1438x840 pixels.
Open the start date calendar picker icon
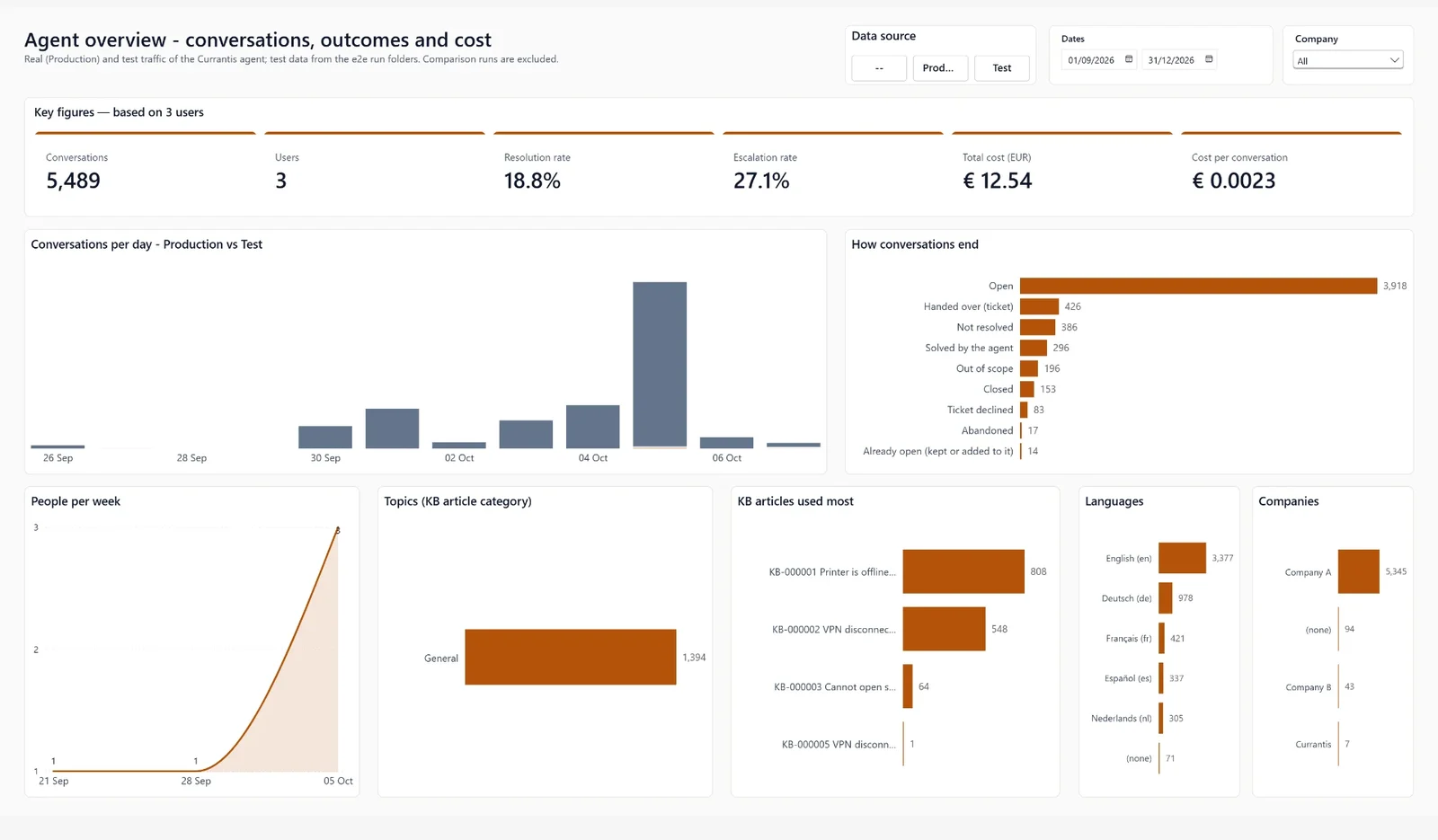1129,59
